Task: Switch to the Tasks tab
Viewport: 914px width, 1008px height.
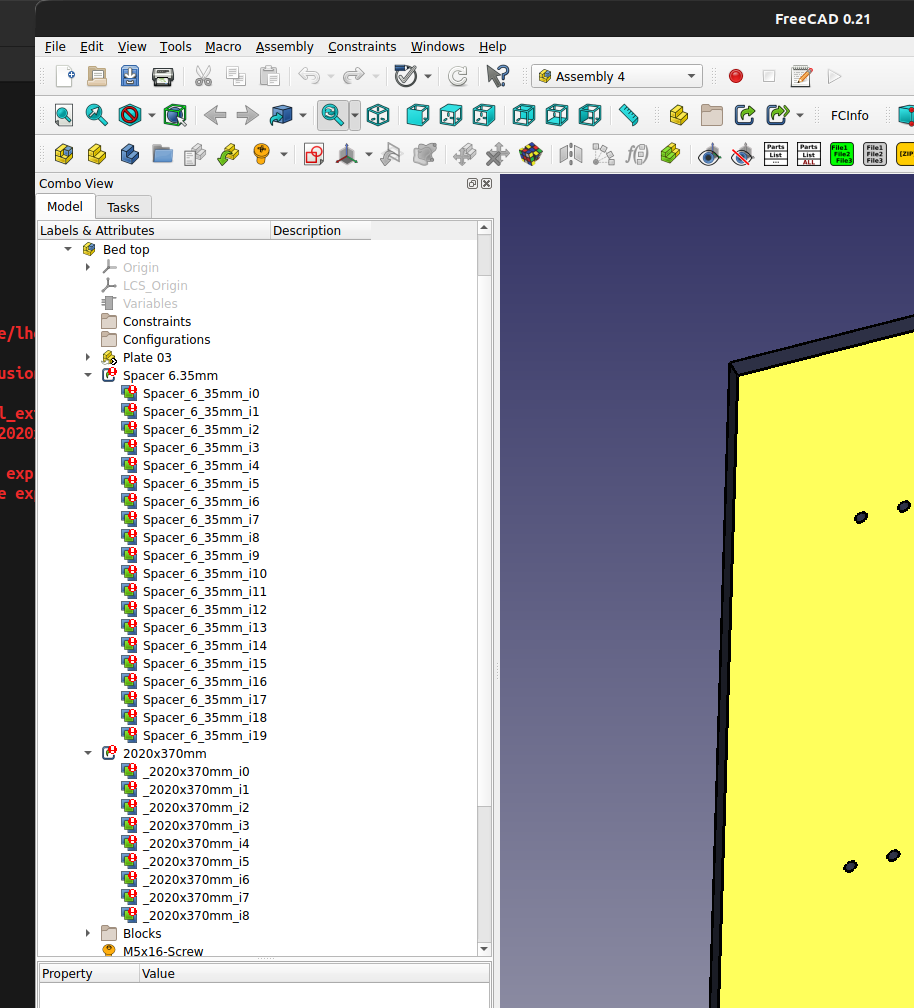Action: 123,208
